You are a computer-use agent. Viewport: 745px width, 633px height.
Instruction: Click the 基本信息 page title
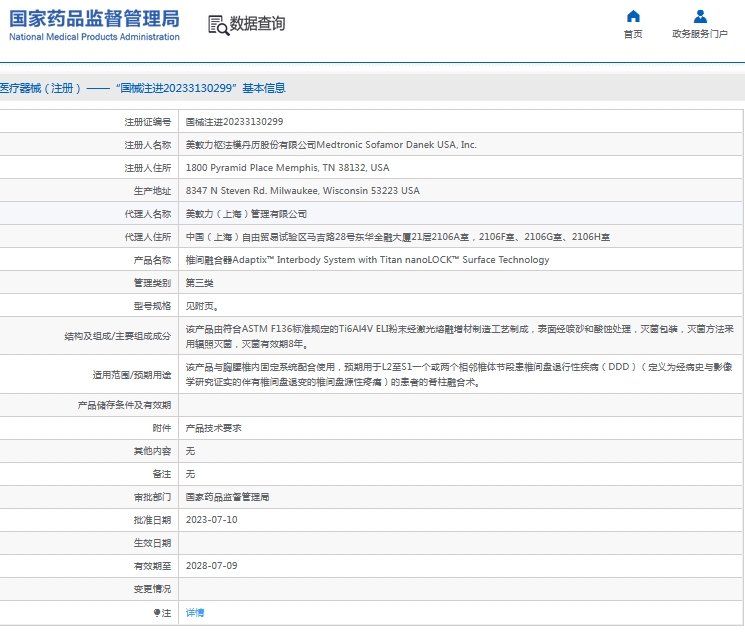tap(264, 88)
